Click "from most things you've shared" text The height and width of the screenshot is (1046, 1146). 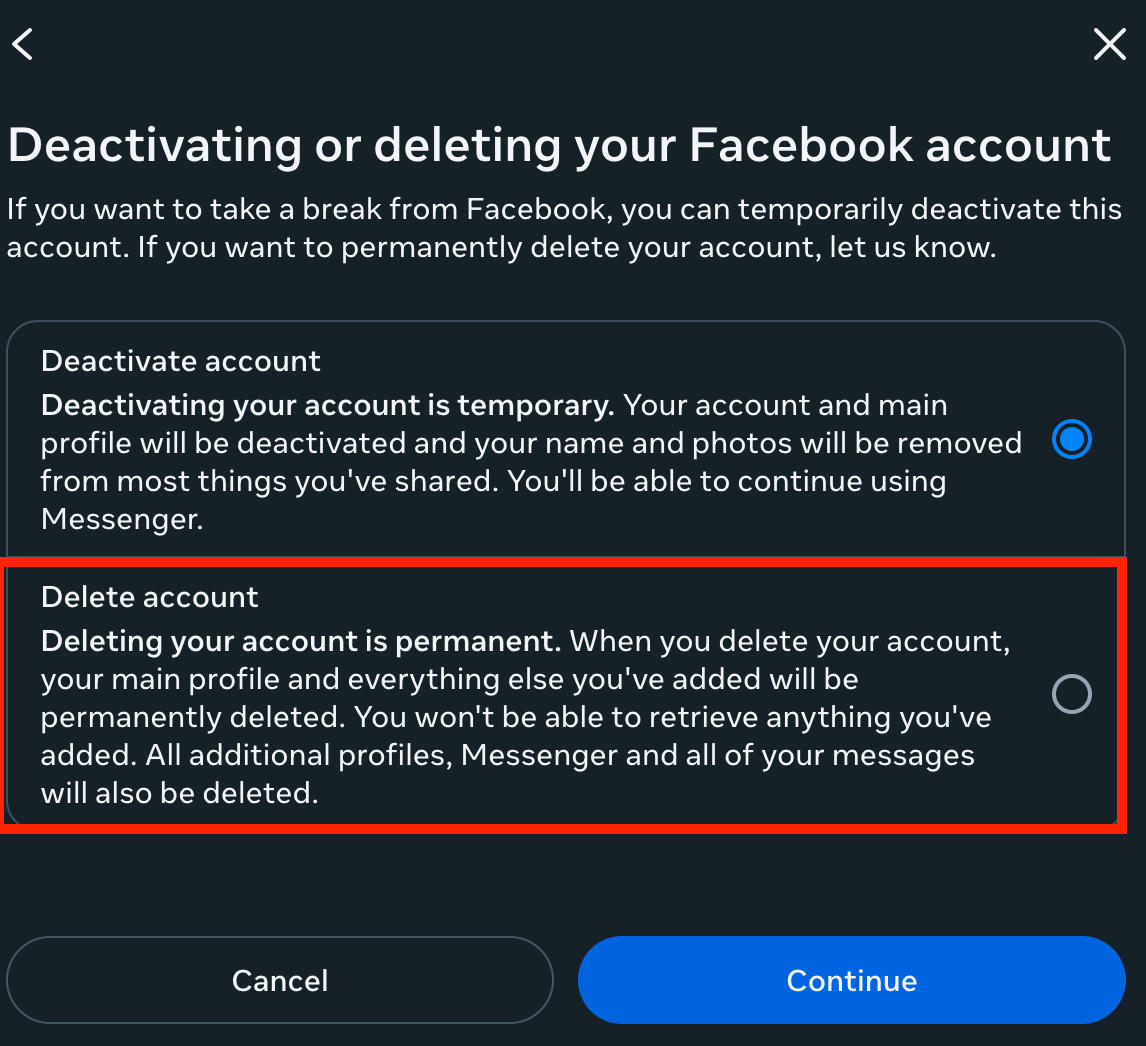(x=270, y=481)
